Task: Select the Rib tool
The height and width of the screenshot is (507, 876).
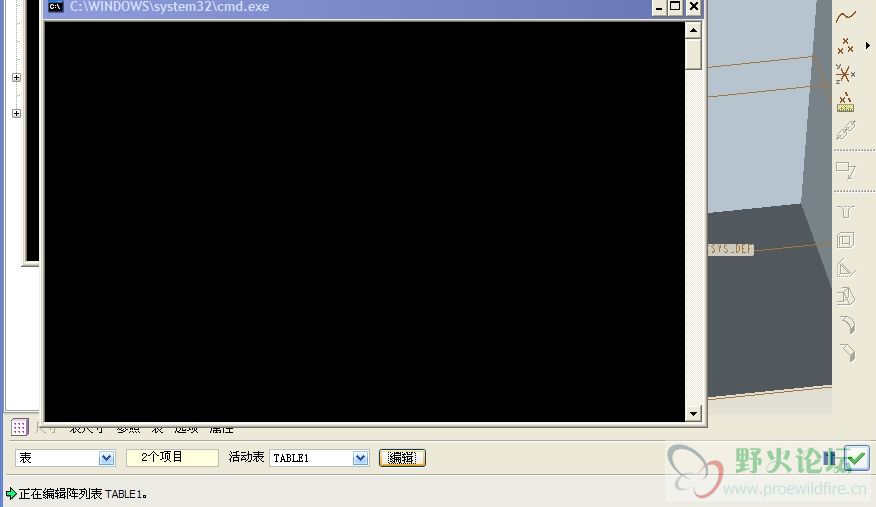Action: [846, 269]
